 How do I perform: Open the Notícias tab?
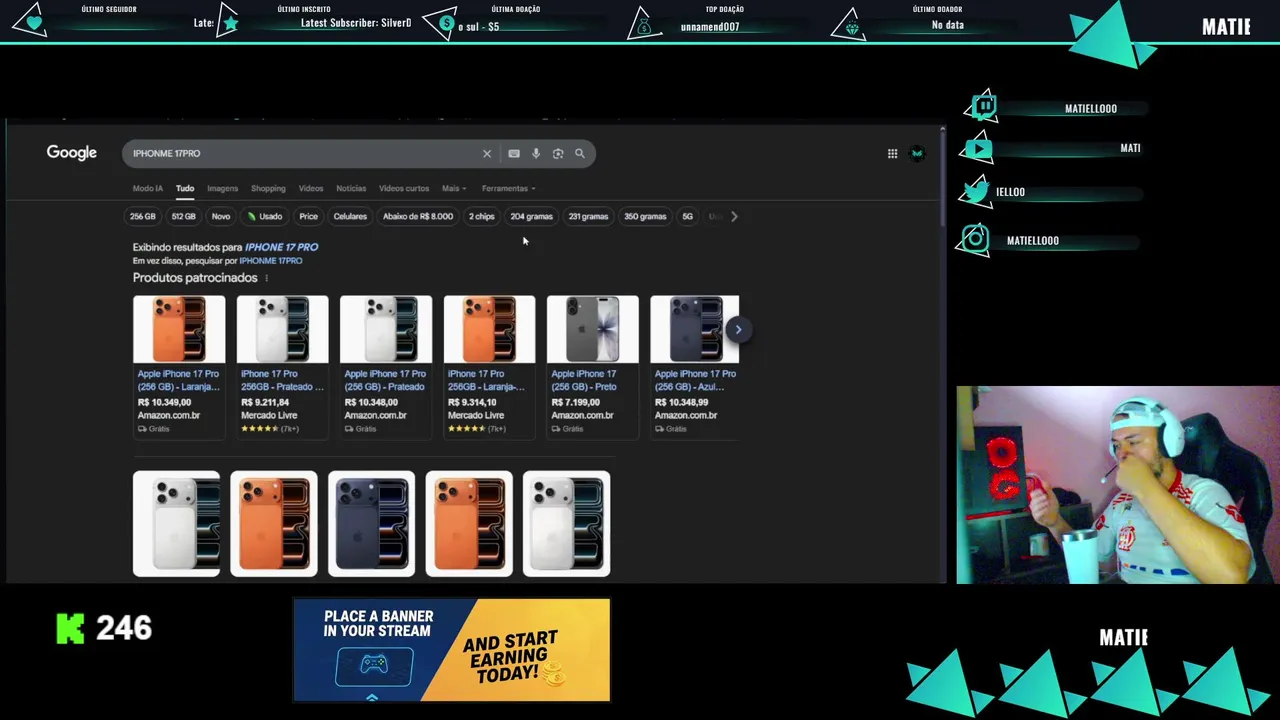tap(351, 189)
